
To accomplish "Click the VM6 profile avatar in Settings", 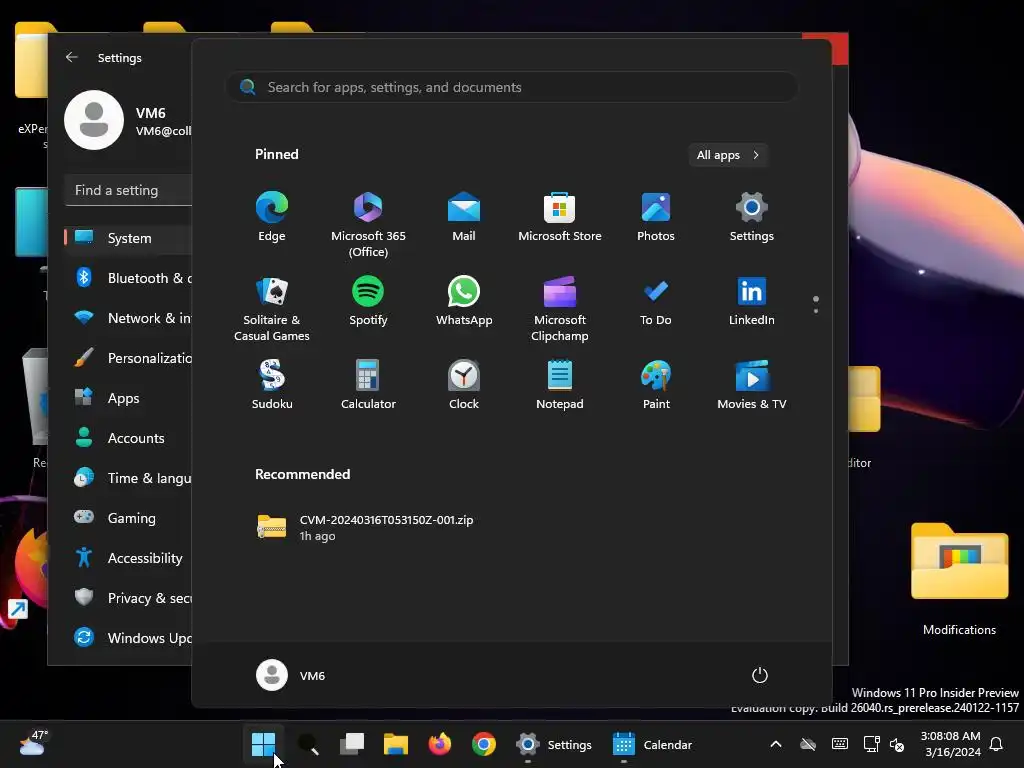I will click(x=94, y=120).
